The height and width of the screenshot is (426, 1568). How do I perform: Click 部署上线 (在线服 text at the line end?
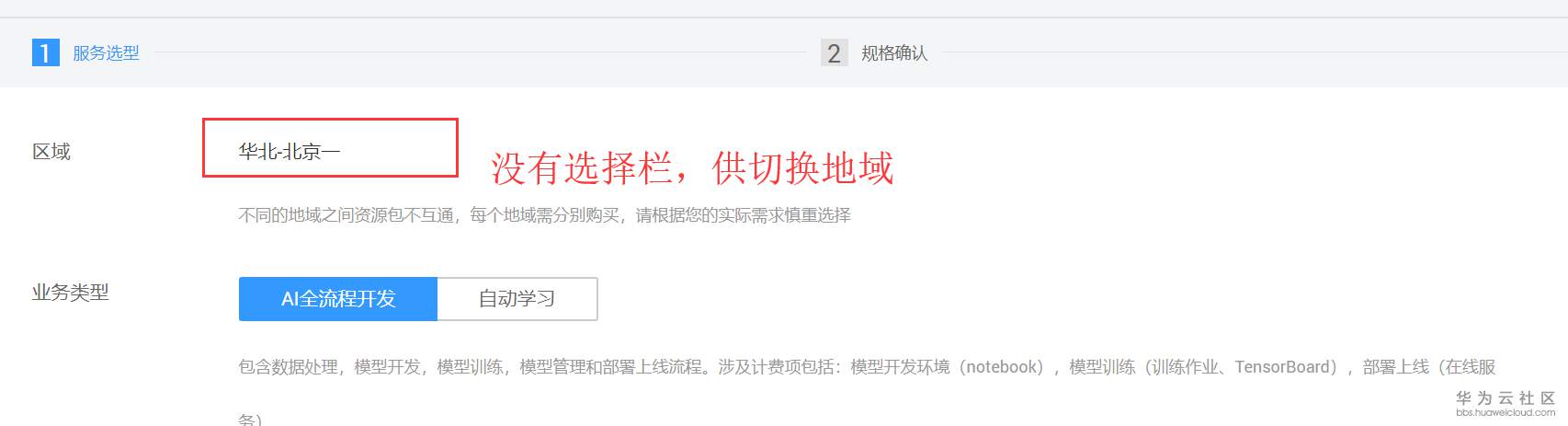coord(1429,367)
